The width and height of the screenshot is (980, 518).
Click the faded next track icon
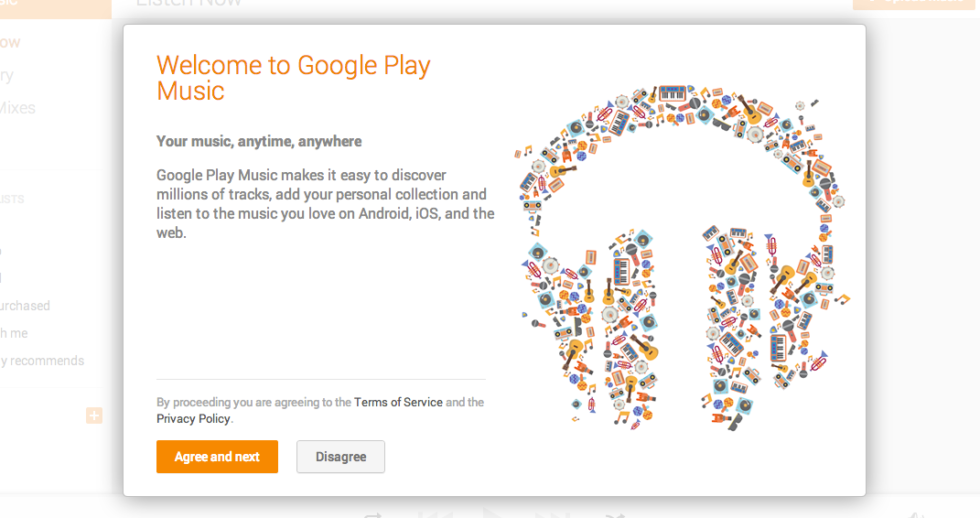551,514
